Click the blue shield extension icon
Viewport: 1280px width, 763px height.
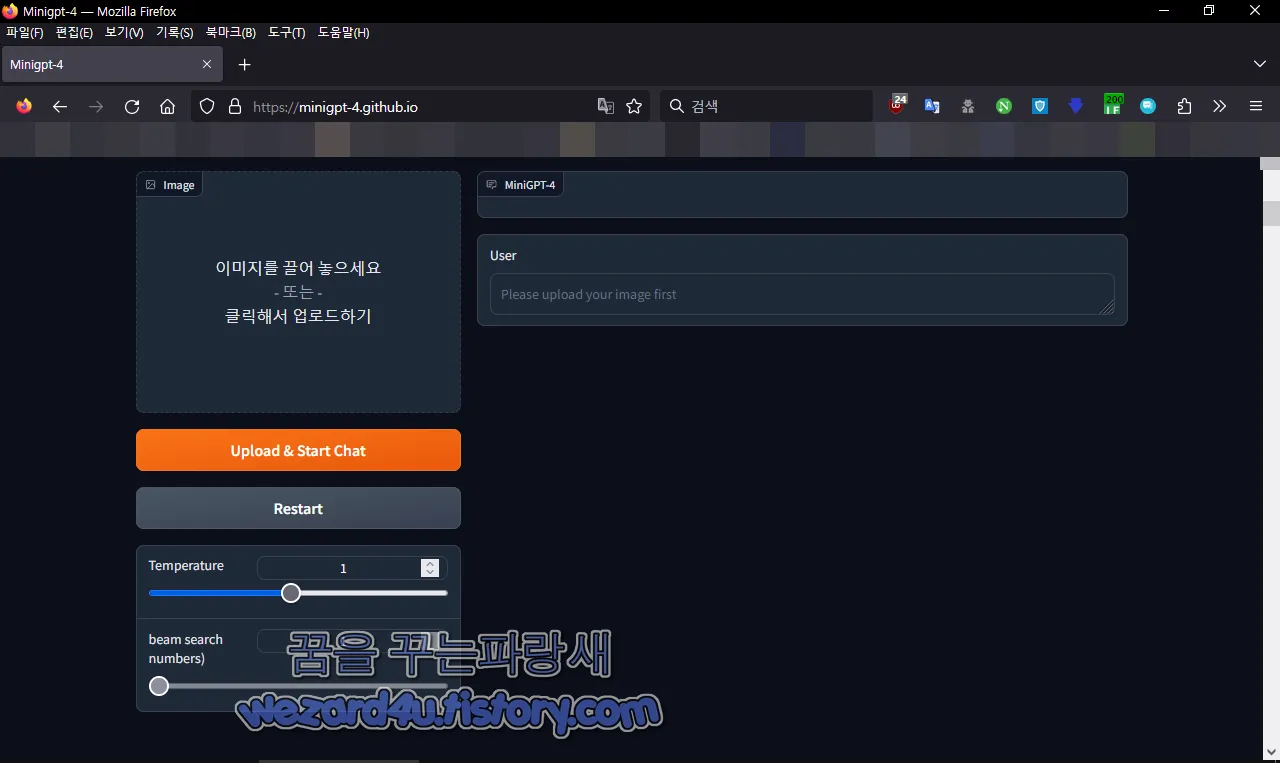point(1040,106)
